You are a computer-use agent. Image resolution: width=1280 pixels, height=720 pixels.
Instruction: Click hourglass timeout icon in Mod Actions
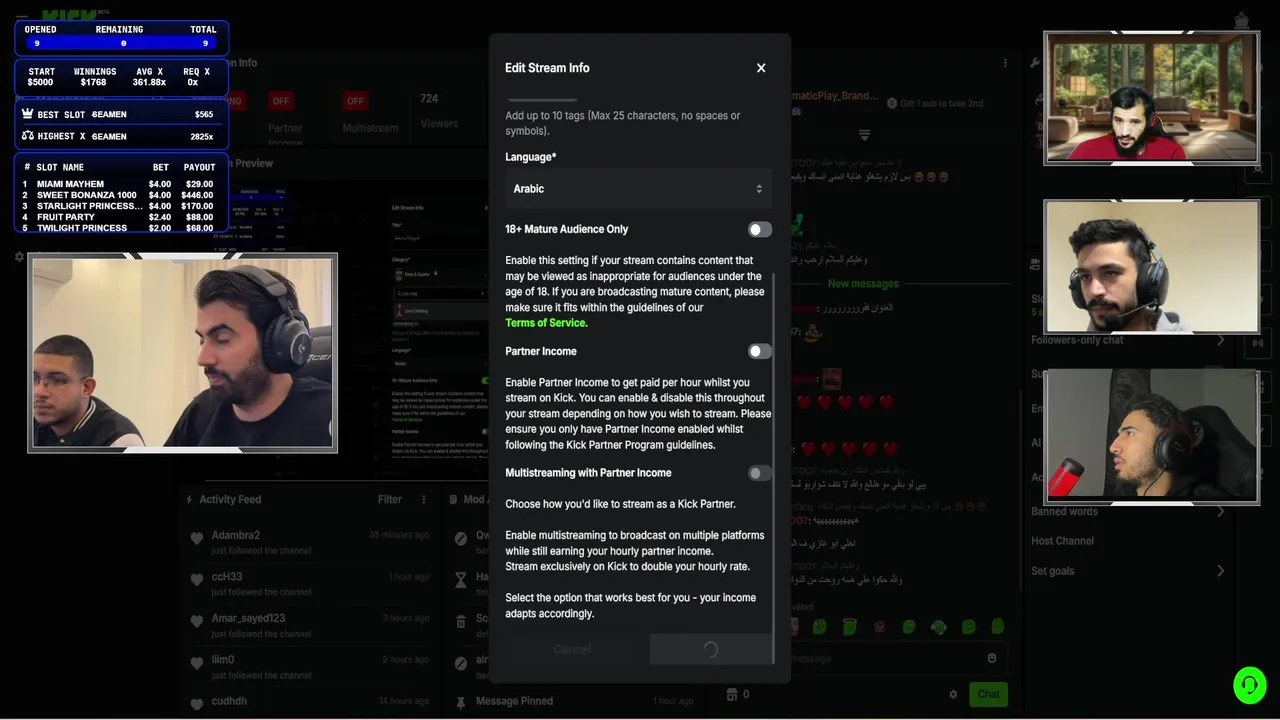461,579
